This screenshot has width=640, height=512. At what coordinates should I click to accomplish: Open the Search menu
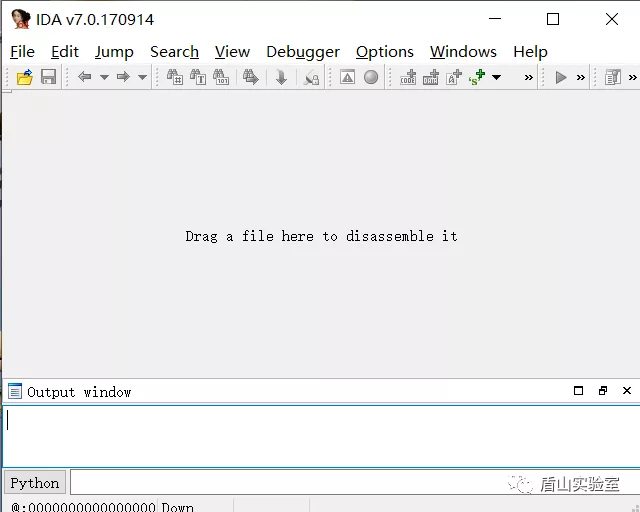coord(174,52)
